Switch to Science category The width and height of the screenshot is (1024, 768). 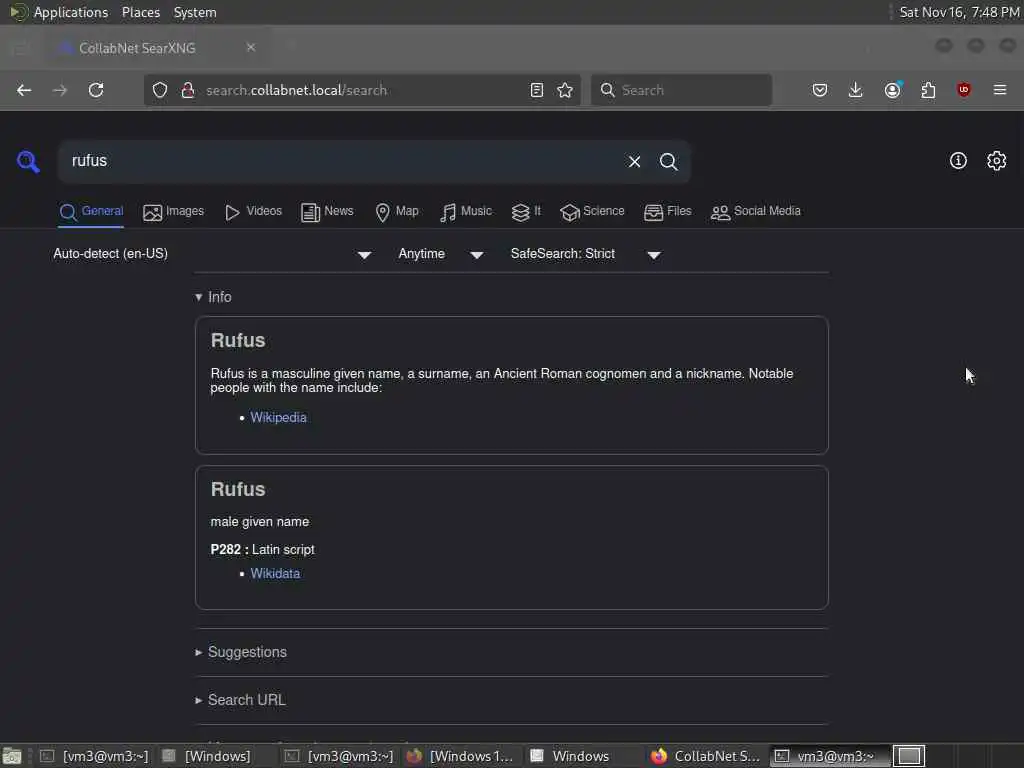click(592, 212)
